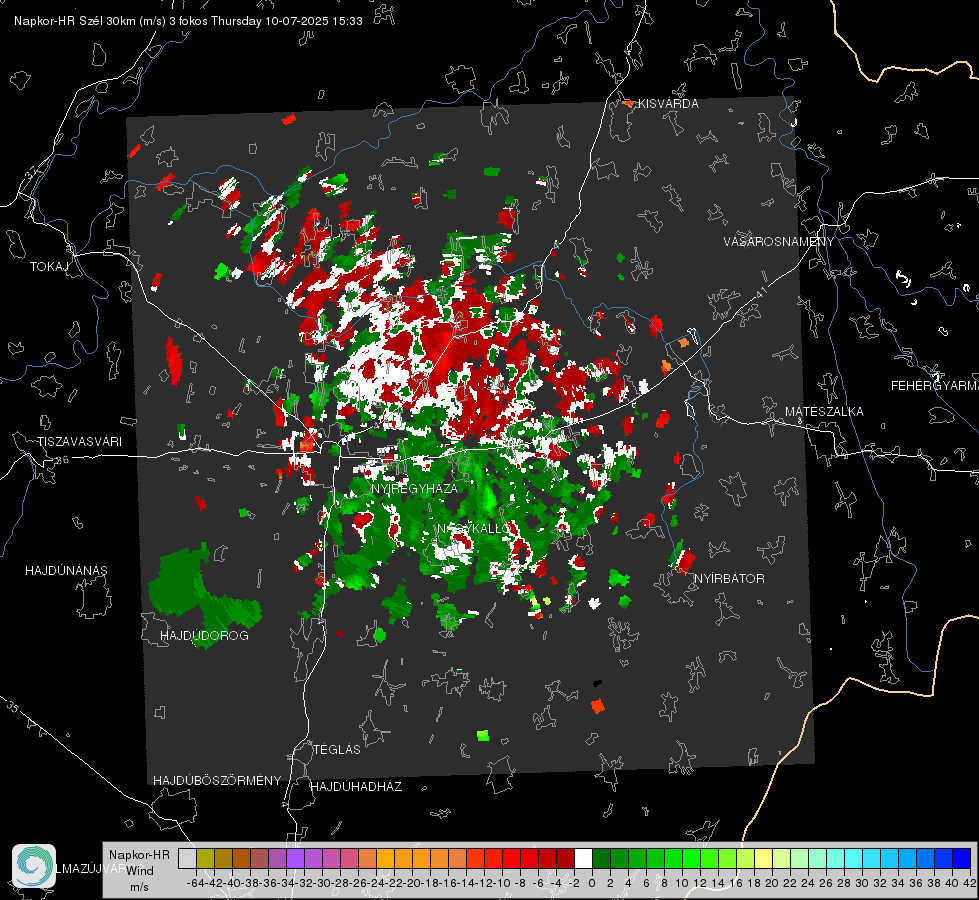Click the white zero-velocity swatch in the legend
This screenshot has width=979, height=900.
[583, 859]
